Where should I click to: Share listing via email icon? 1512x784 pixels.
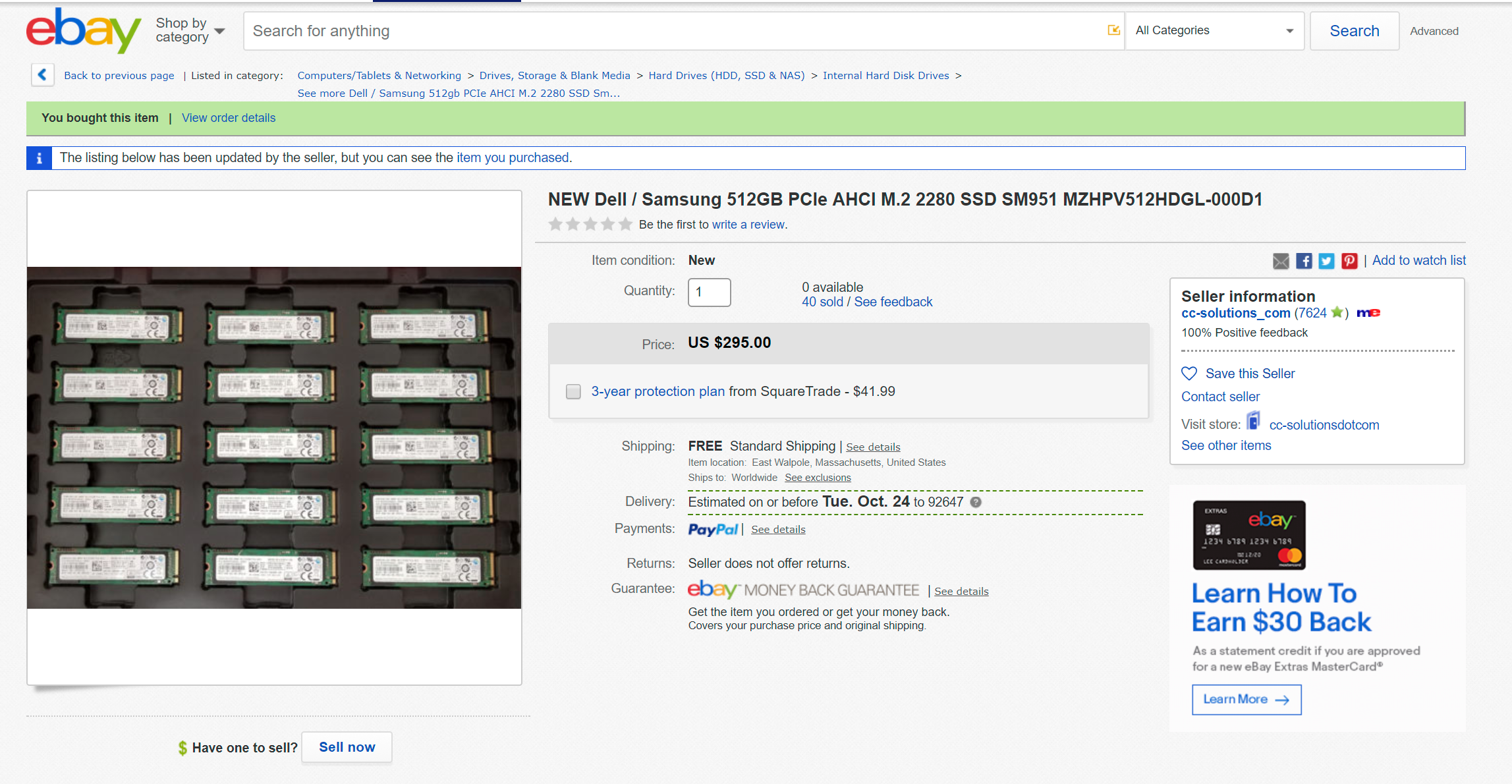click(x=1280, y=261)
